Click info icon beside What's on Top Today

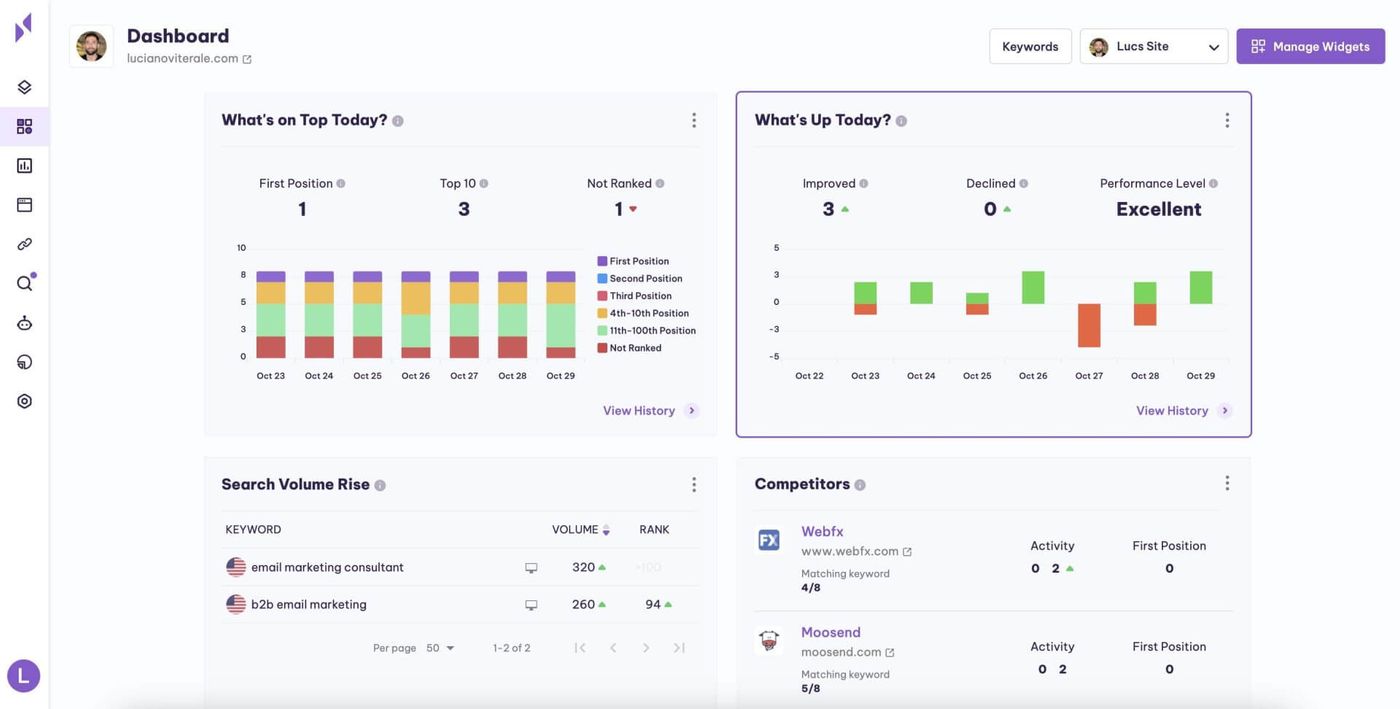tap(398, 121)
